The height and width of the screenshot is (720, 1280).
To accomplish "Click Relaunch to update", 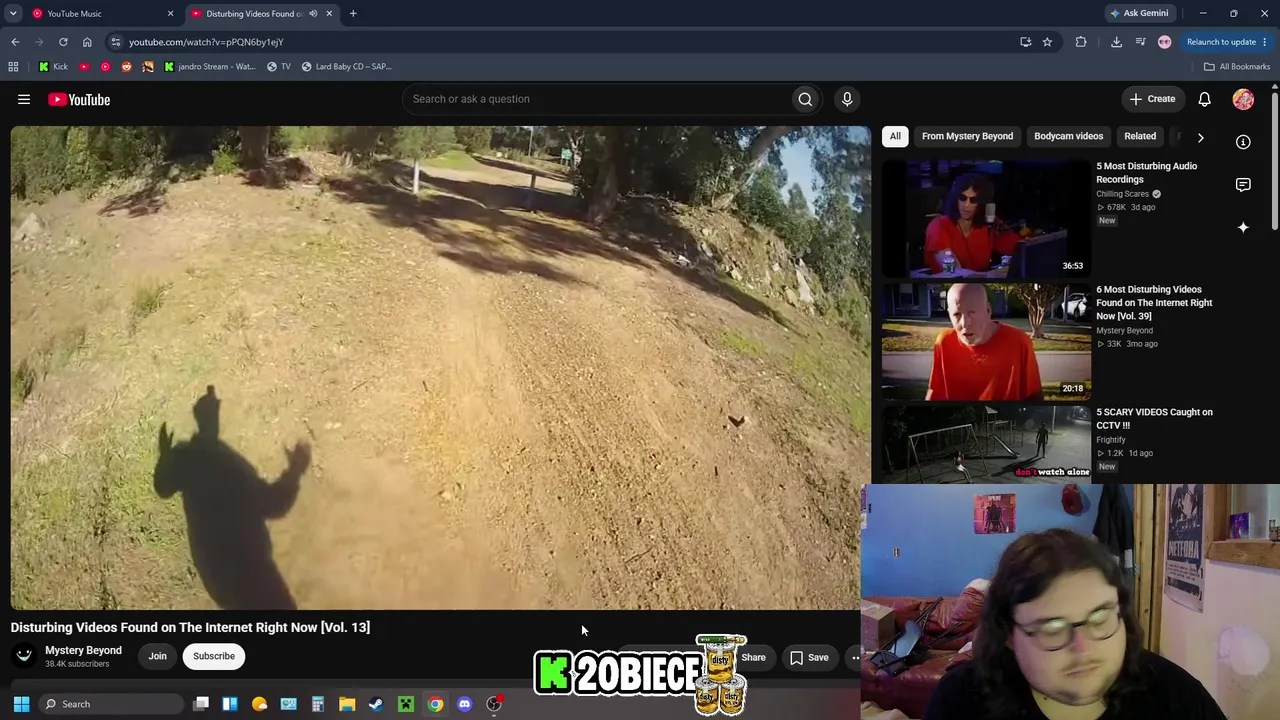I will 1221,42.
